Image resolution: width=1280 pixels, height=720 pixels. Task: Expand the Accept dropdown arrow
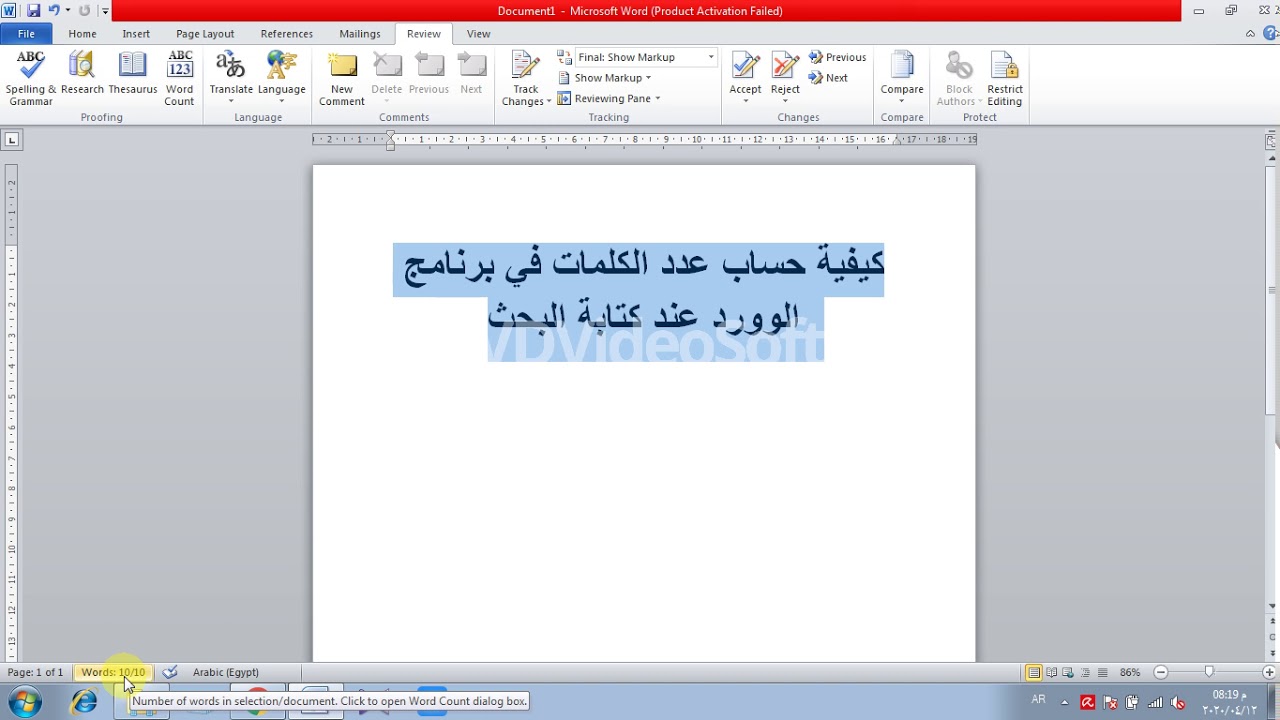coord(745,102)
